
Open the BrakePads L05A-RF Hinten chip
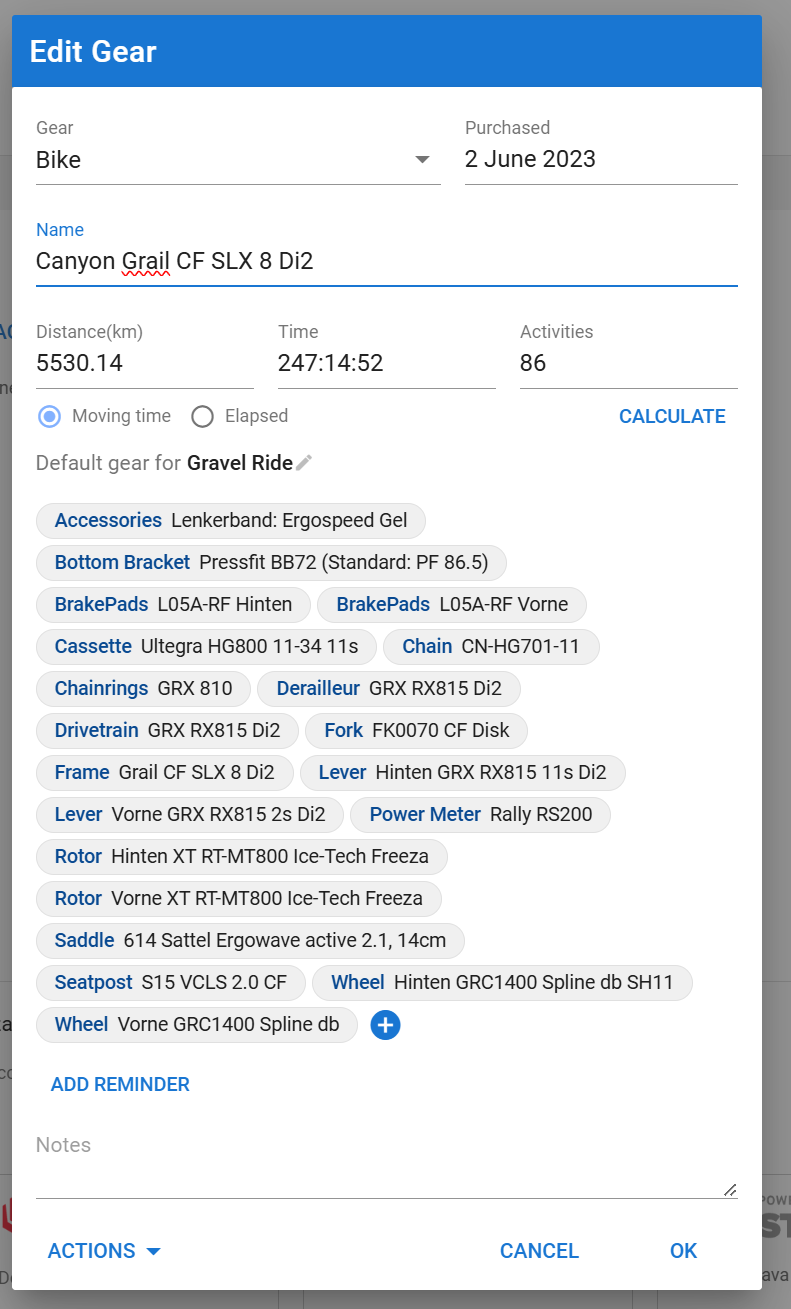point(173,605)
